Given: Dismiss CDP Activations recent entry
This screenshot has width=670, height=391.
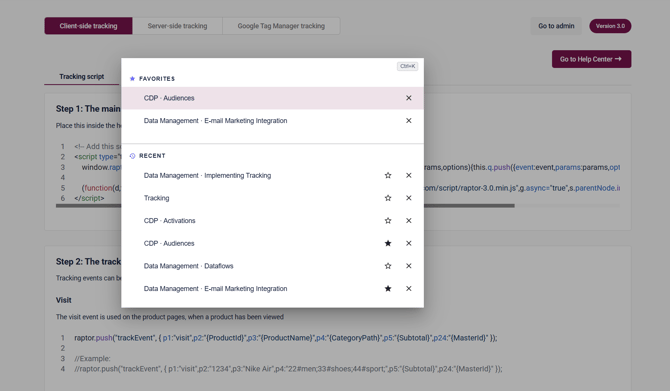Looking at the screenshot, I should [x=408, y=220].
